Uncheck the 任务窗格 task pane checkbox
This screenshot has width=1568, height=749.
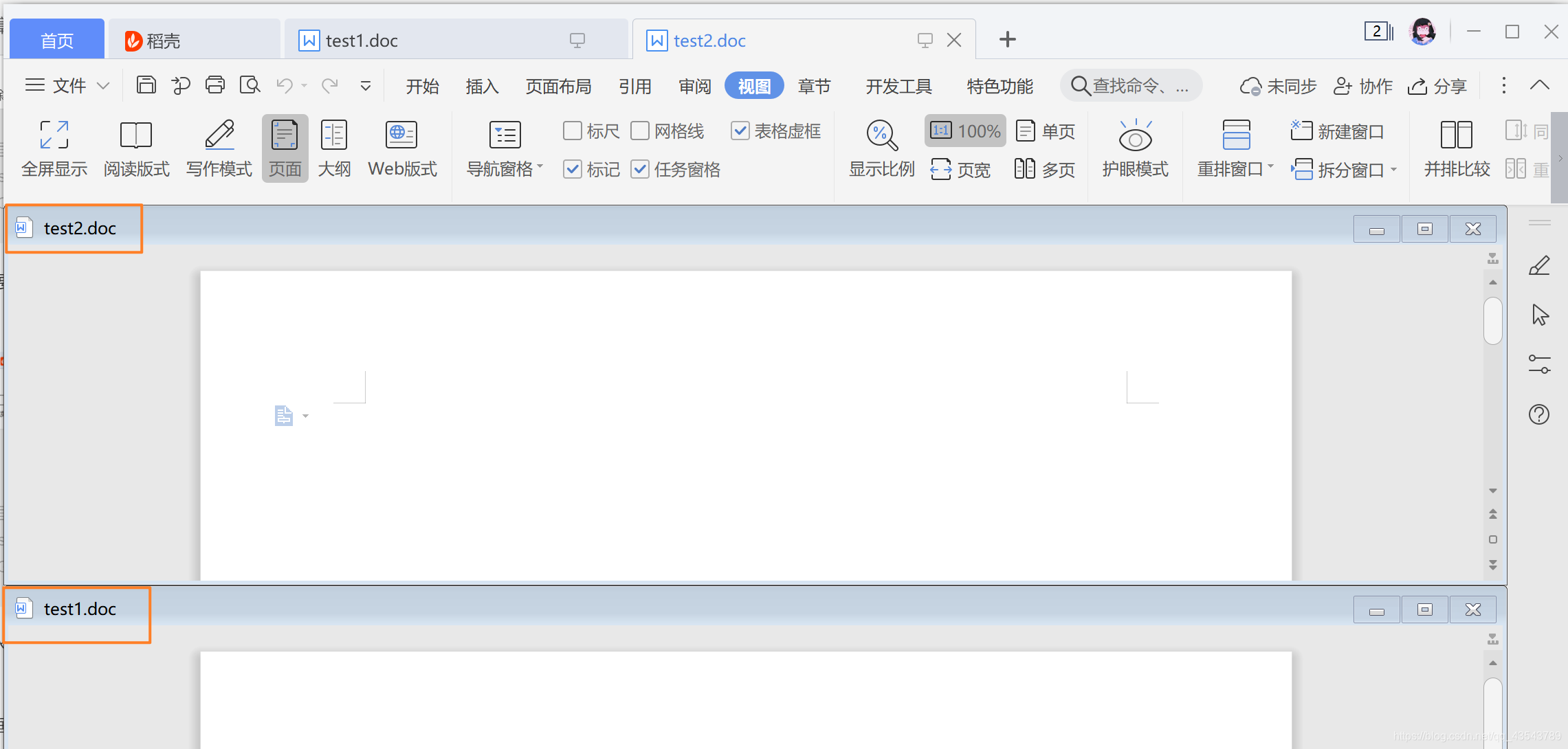[639, 169]
